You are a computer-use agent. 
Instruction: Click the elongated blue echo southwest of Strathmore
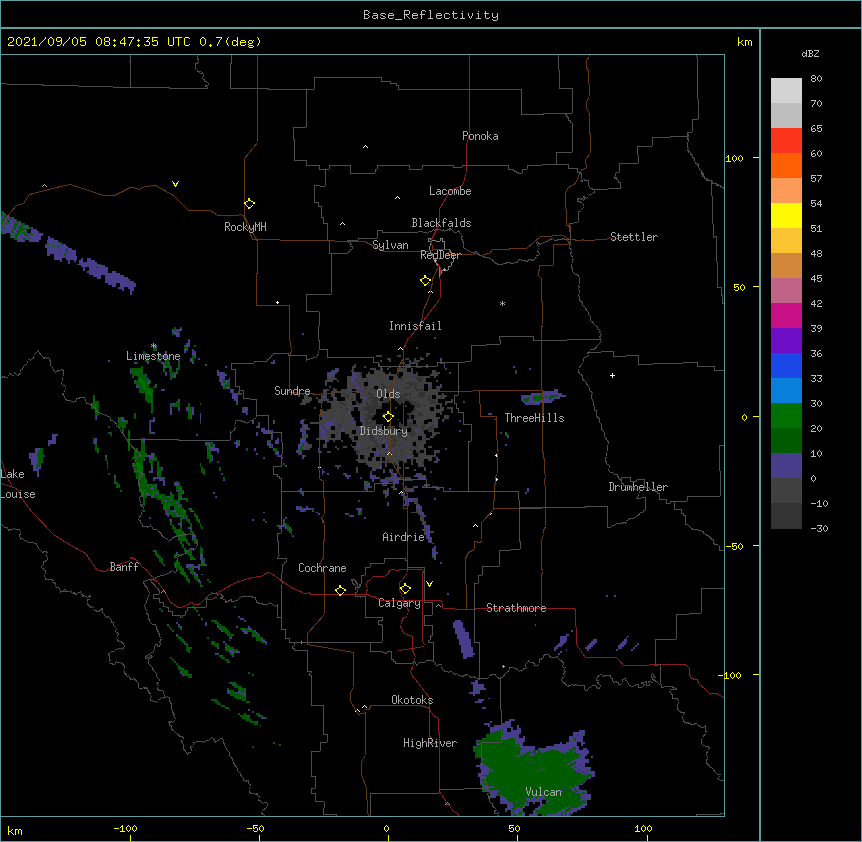463,638
